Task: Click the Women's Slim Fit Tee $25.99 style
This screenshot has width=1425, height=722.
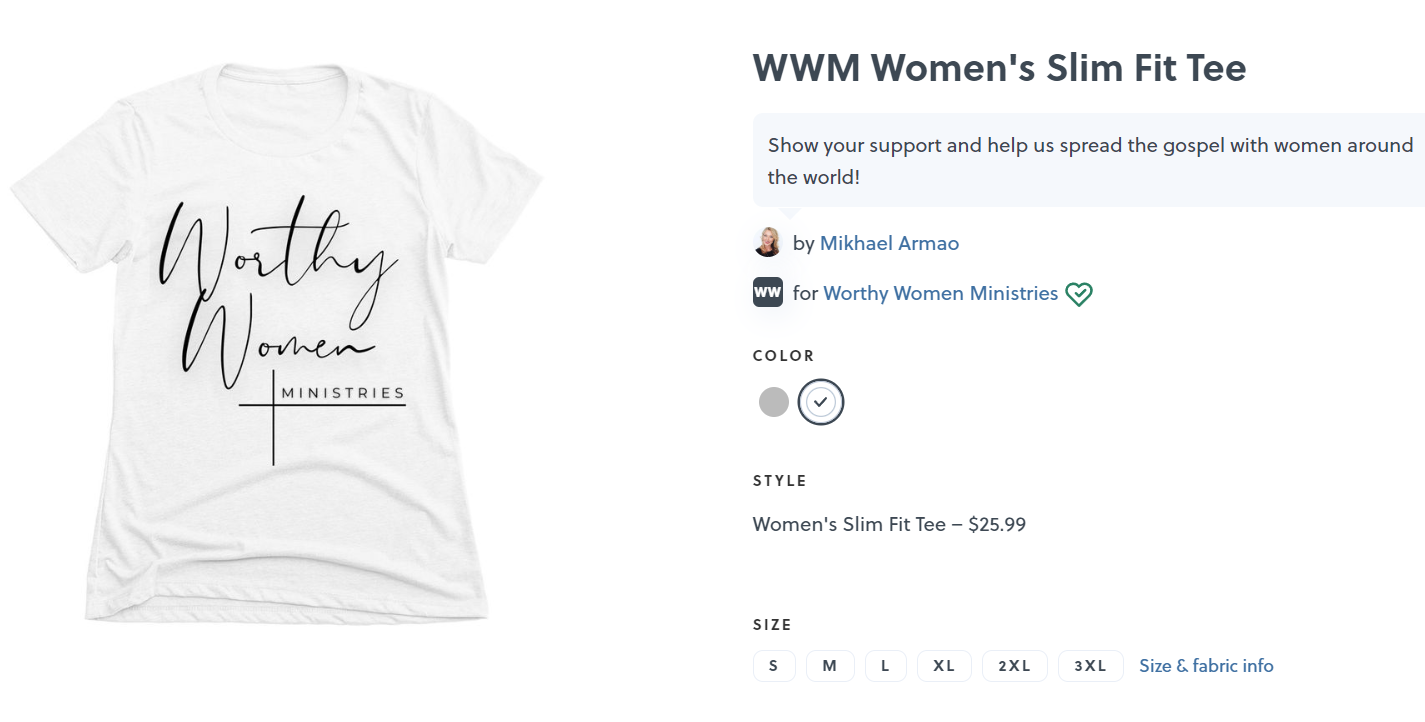Action: coord(889,524)
